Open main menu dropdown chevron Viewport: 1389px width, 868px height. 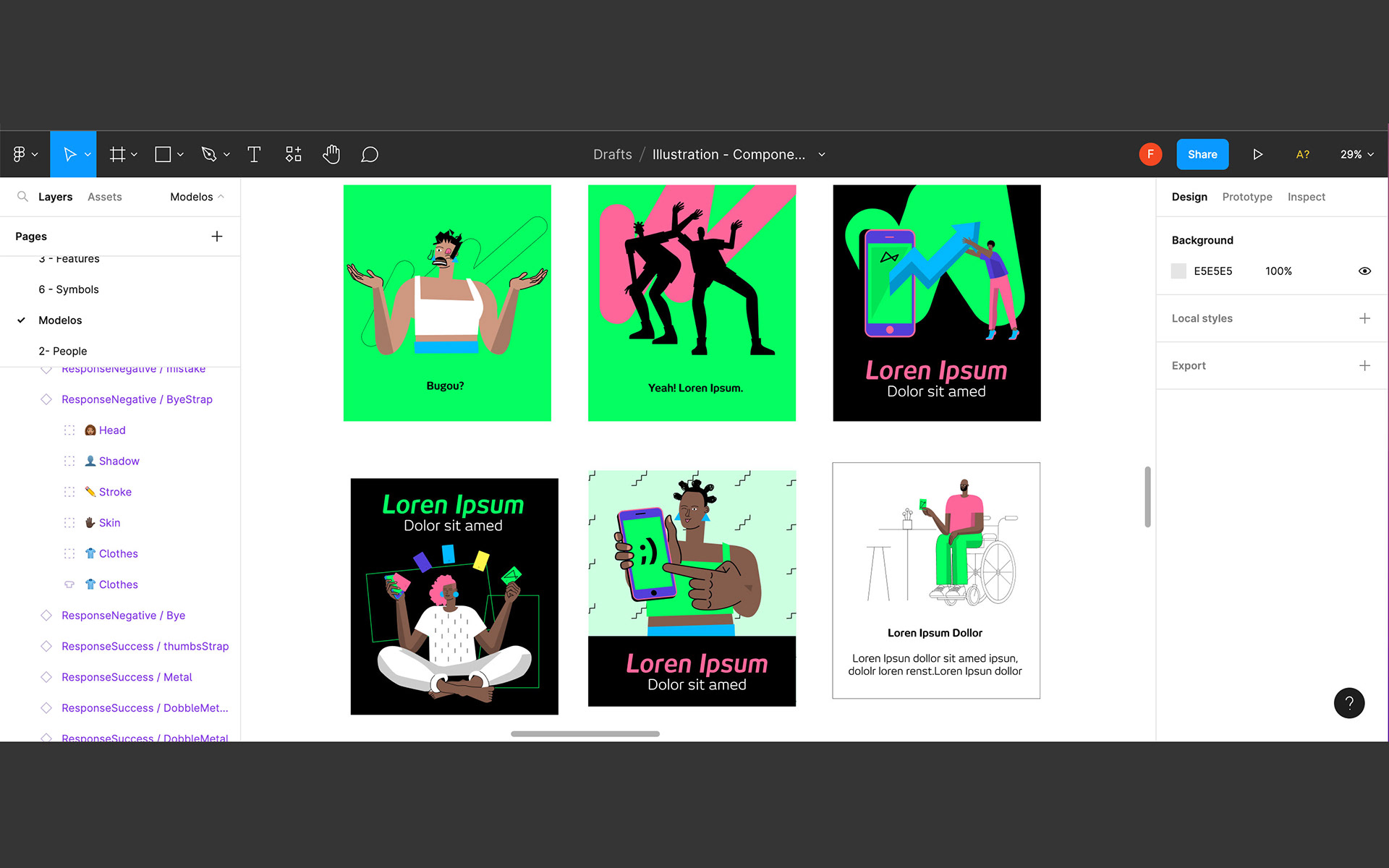(35, 155)
